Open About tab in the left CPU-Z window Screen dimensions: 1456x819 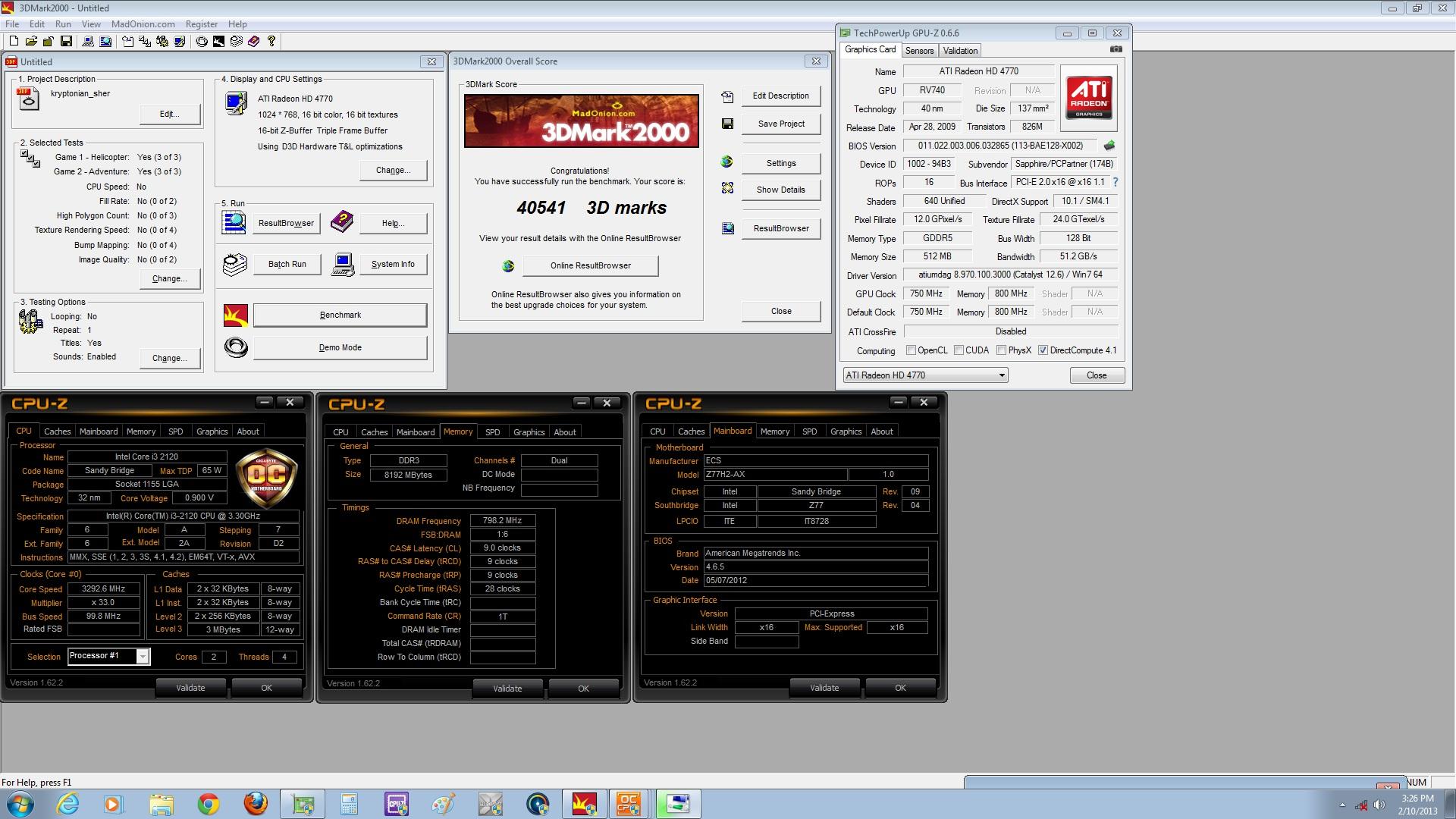[x=248, y=431]
